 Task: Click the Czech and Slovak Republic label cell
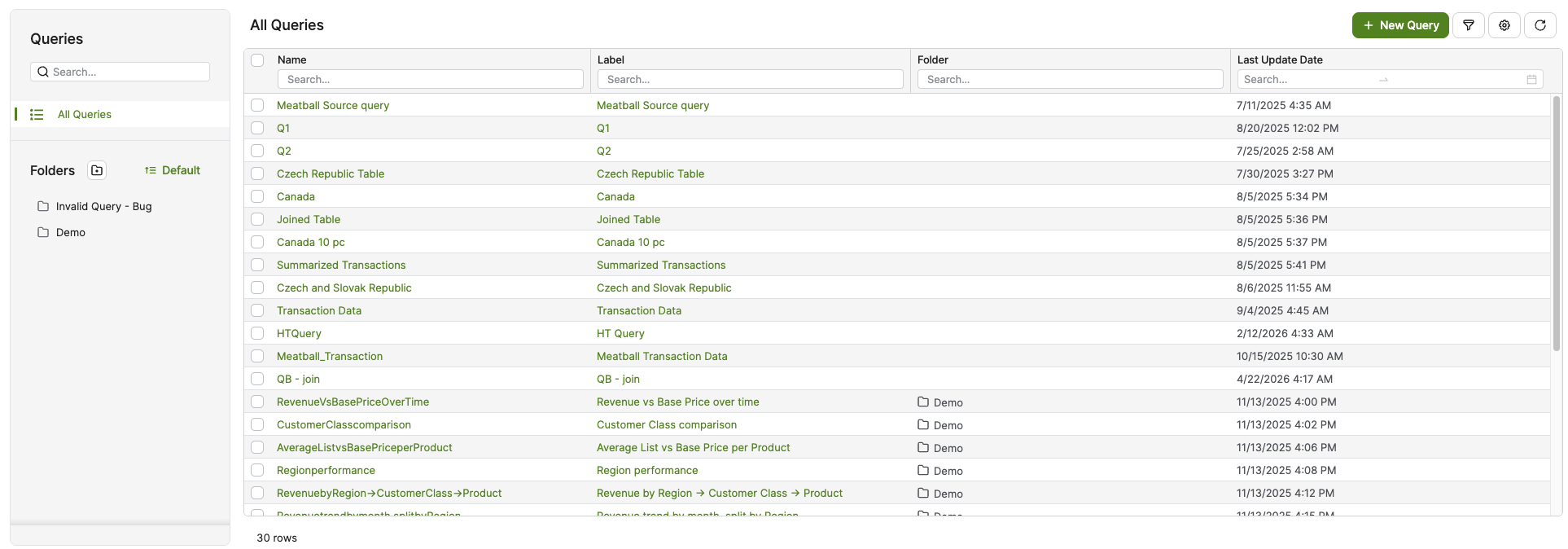(664, 288)
